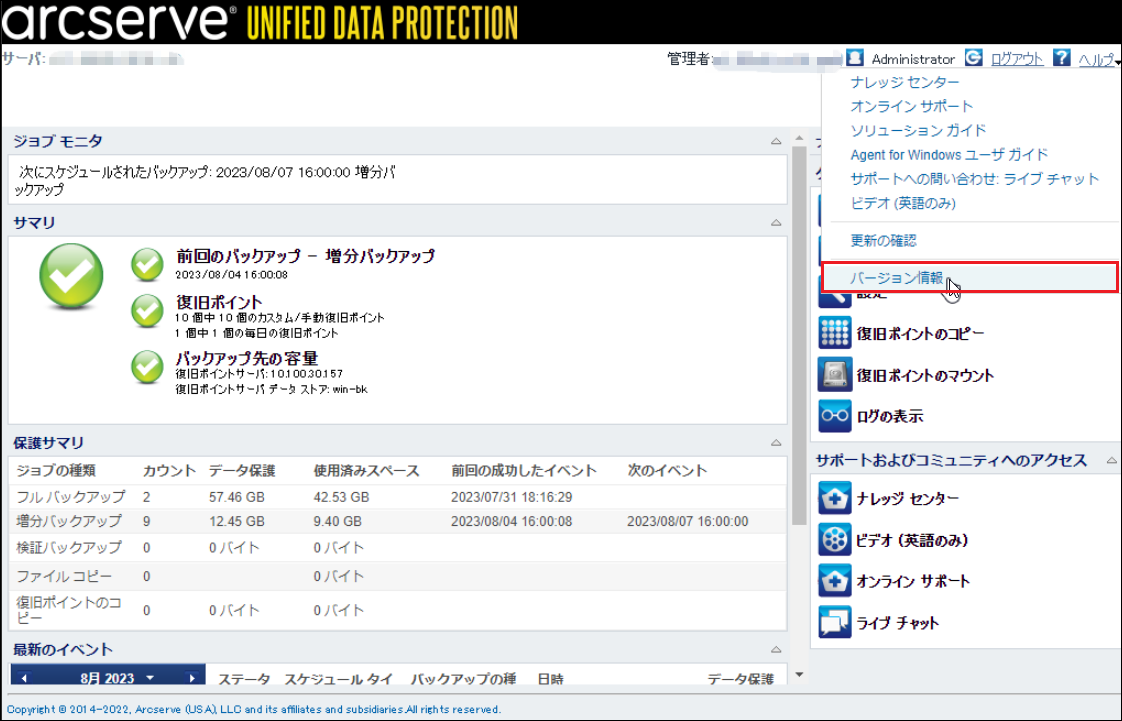Click the large green summary status icon
The height and width of the screenshot is (721, 1122).
[71, 276]
